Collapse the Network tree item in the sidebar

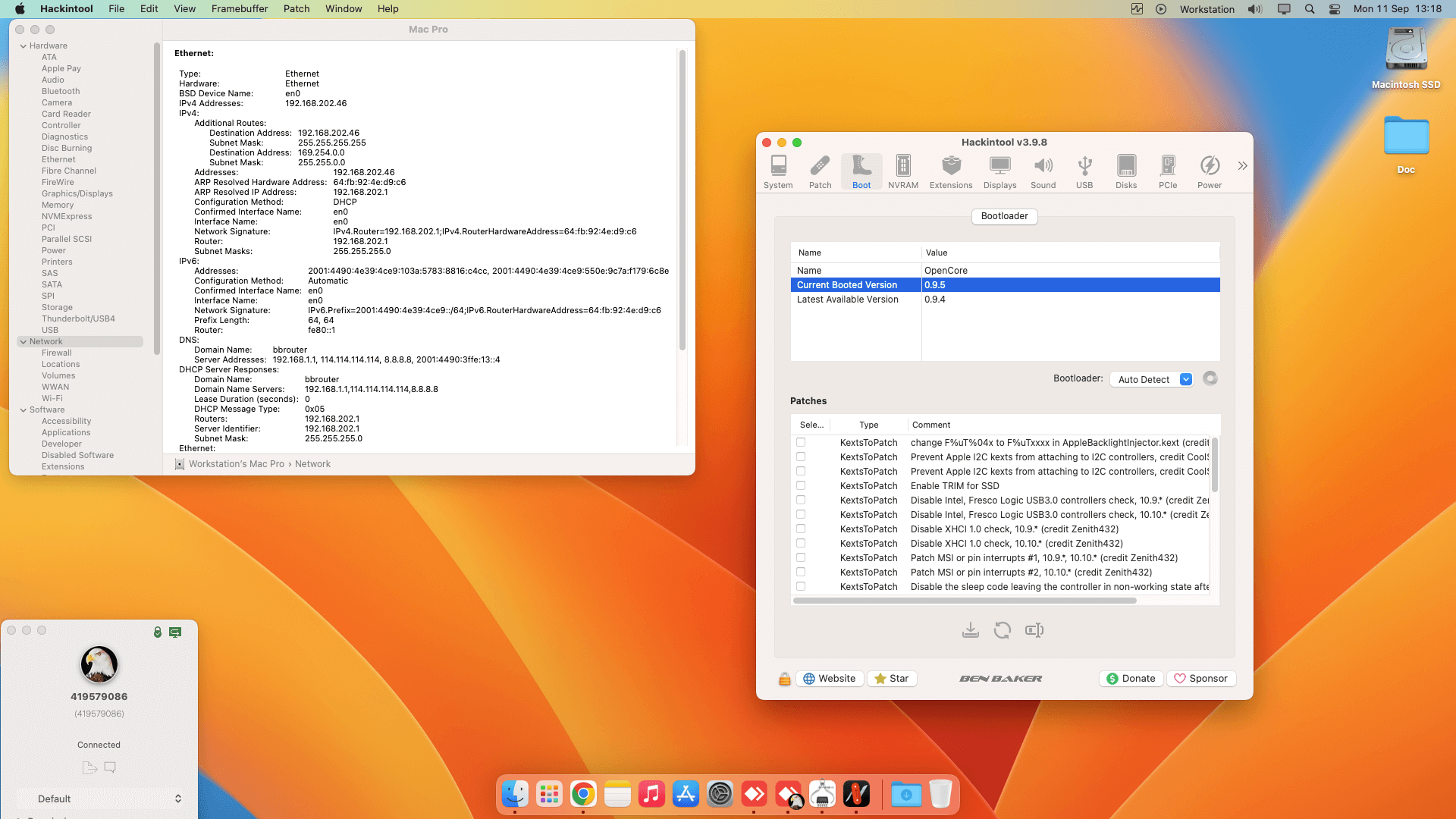(x=24, y=341)
